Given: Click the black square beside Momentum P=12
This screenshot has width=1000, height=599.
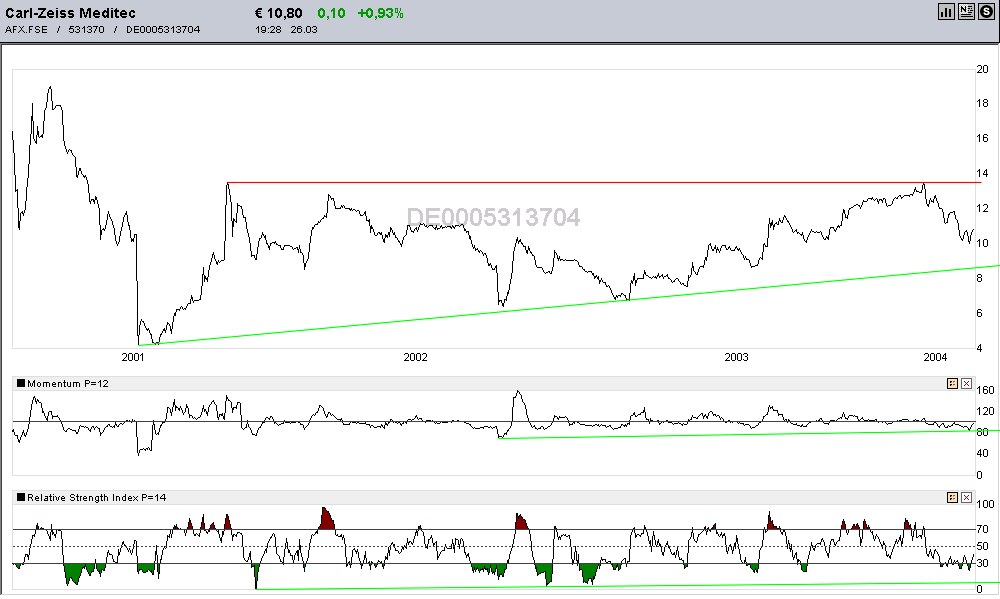Looking at the screenshot, I should 21,383.
